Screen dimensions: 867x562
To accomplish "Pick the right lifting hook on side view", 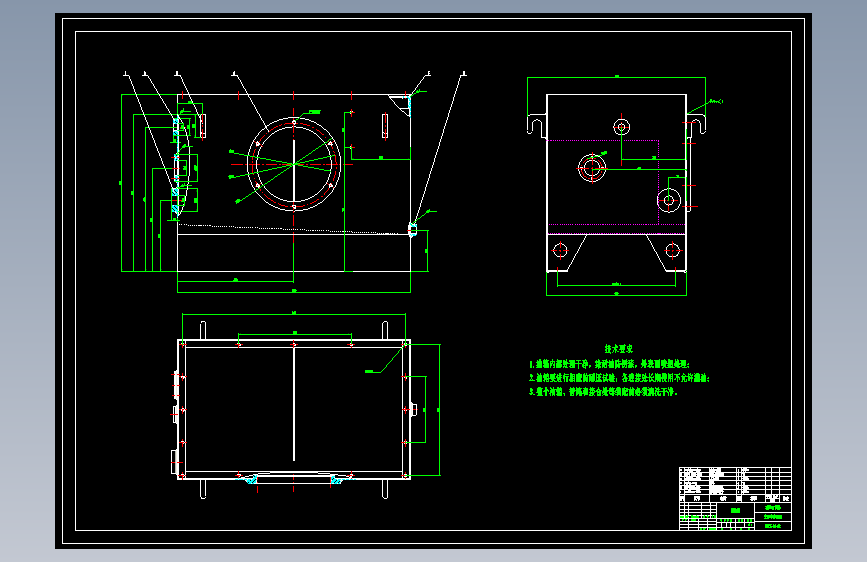I will pos(696,124).
